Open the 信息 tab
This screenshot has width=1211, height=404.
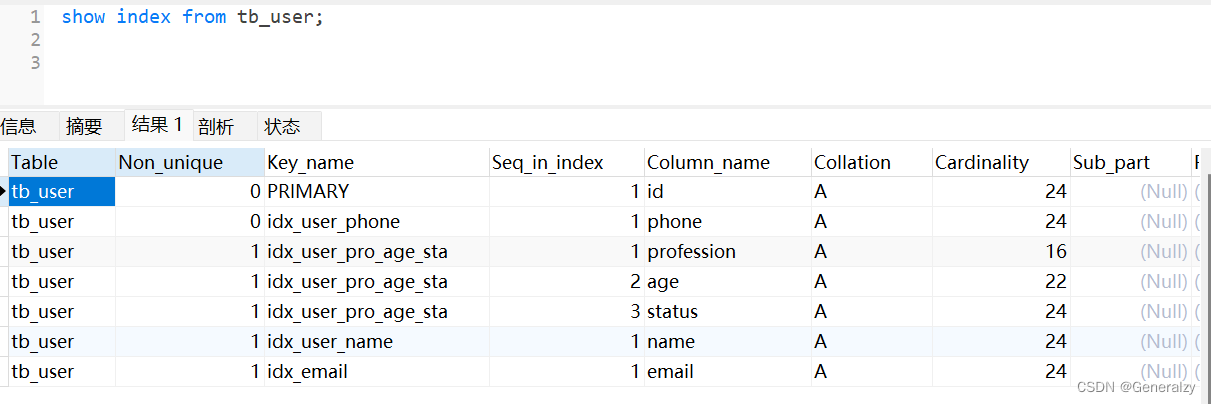click(x=19, y=126)
